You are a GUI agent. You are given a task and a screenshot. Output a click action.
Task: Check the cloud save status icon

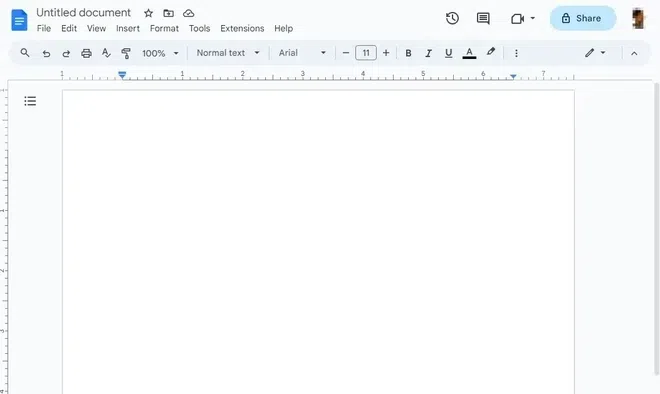[x=189, y=13]
